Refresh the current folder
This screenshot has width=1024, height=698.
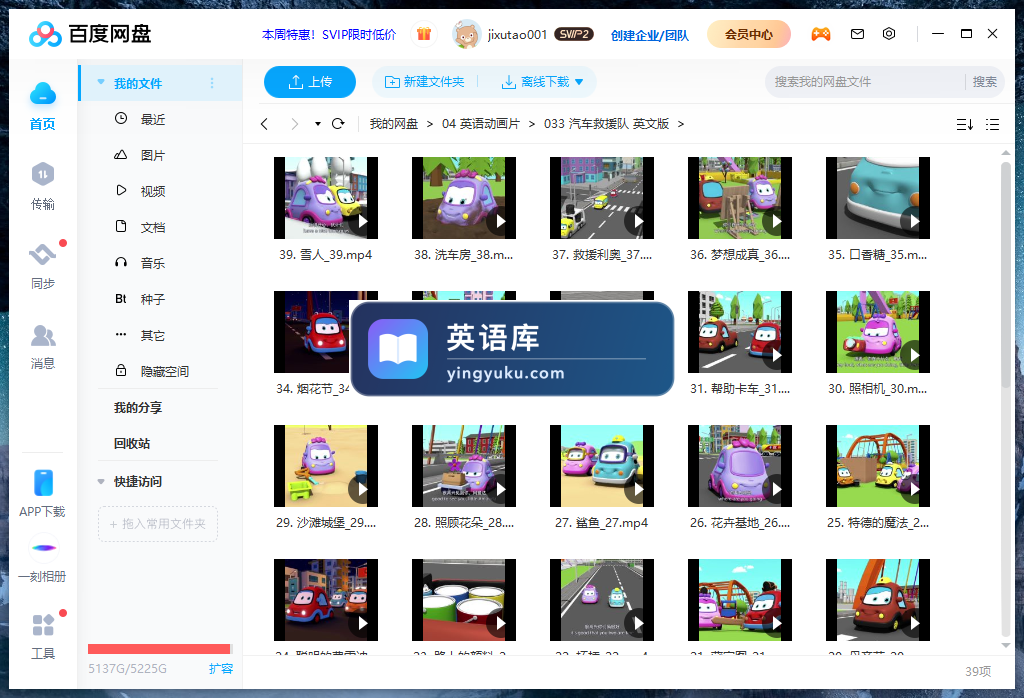338,123
